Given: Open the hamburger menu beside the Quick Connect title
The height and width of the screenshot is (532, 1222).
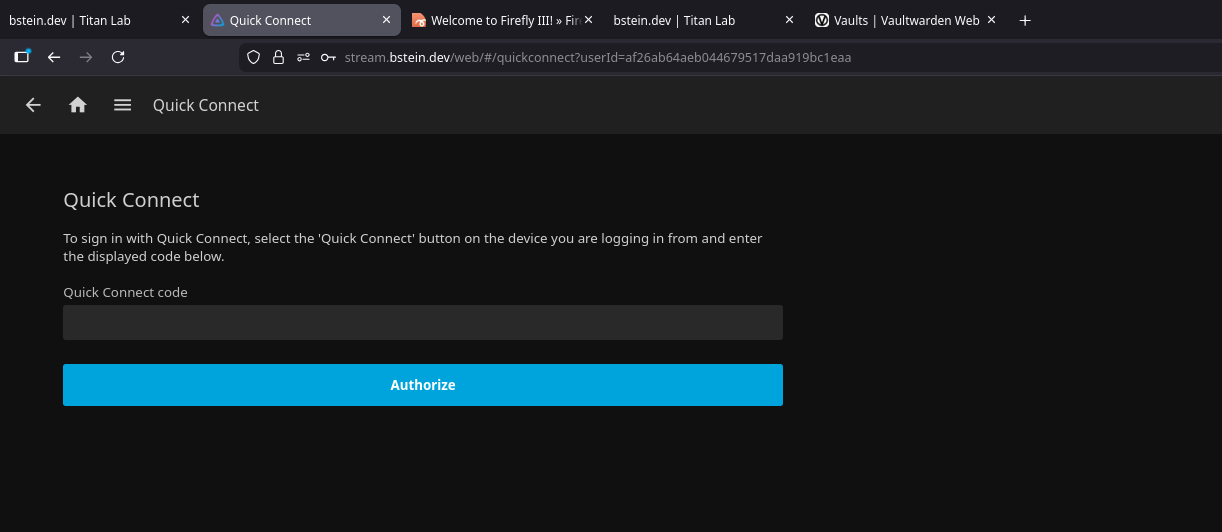Looking at the screenshot, I should [x=122, y=105].
